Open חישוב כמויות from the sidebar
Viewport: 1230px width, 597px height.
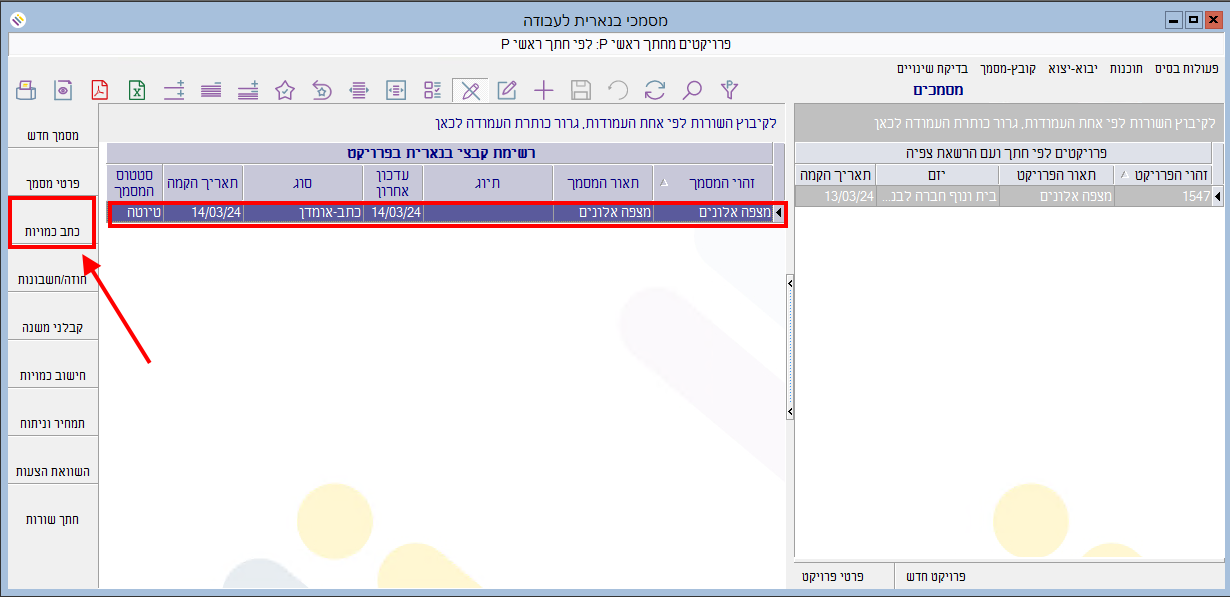tap(54, 375)
